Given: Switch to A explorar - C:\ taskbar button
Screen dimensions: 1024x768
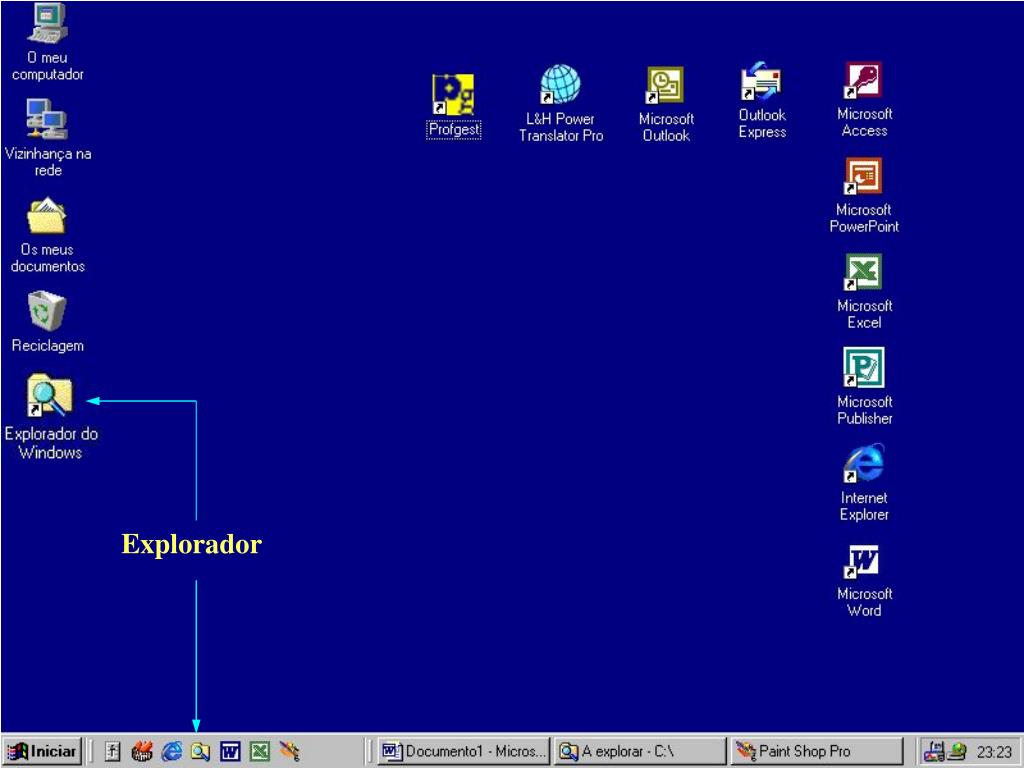Looking at the screenshot, I should 641,751.
